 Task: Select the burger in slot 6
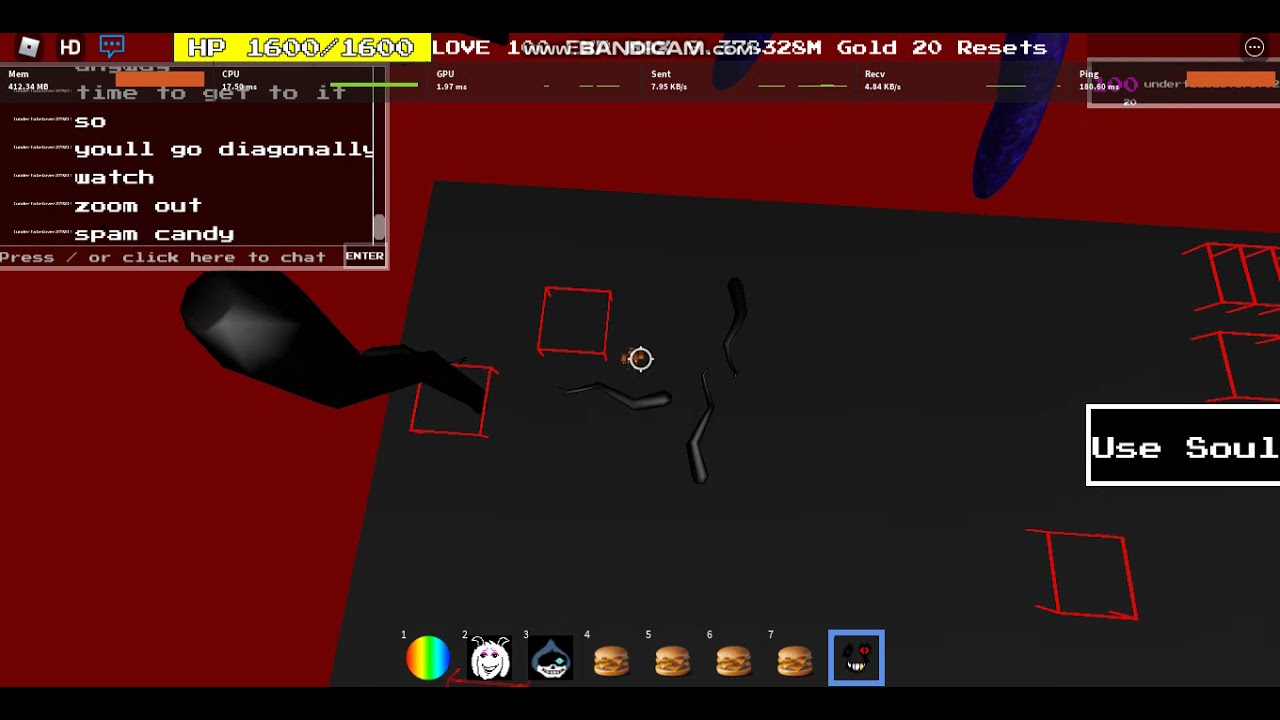[x=734, y=658]
